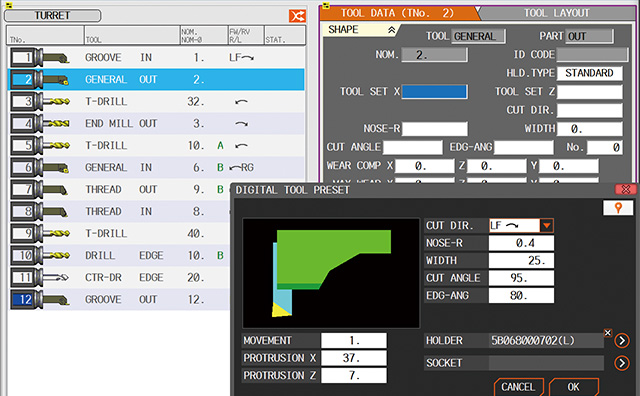
Task: Click the orange pin location icon
Action: [618, 208]
